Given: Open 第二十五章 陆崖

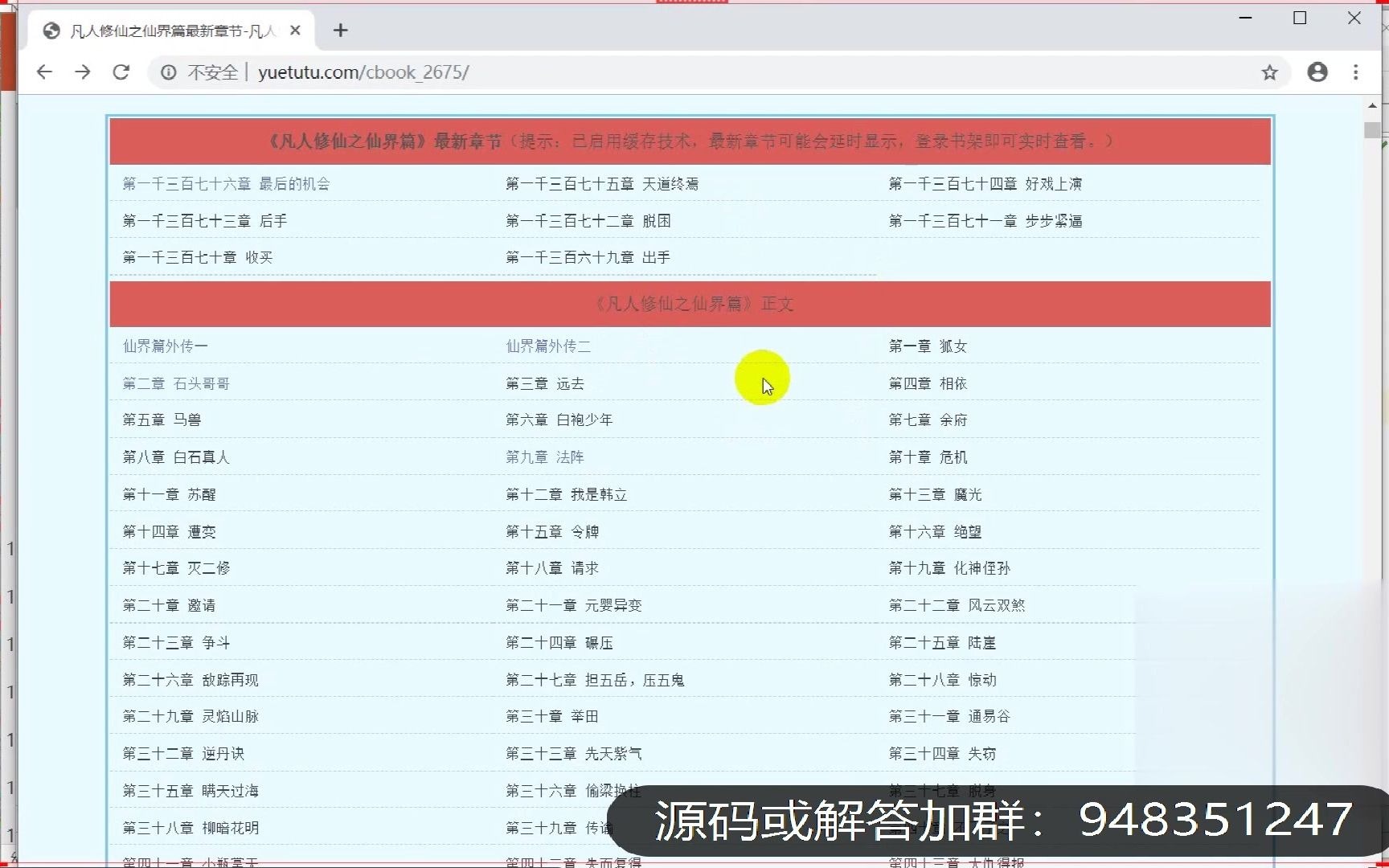Looking at the screenshot, I should (x=942, y=643).
